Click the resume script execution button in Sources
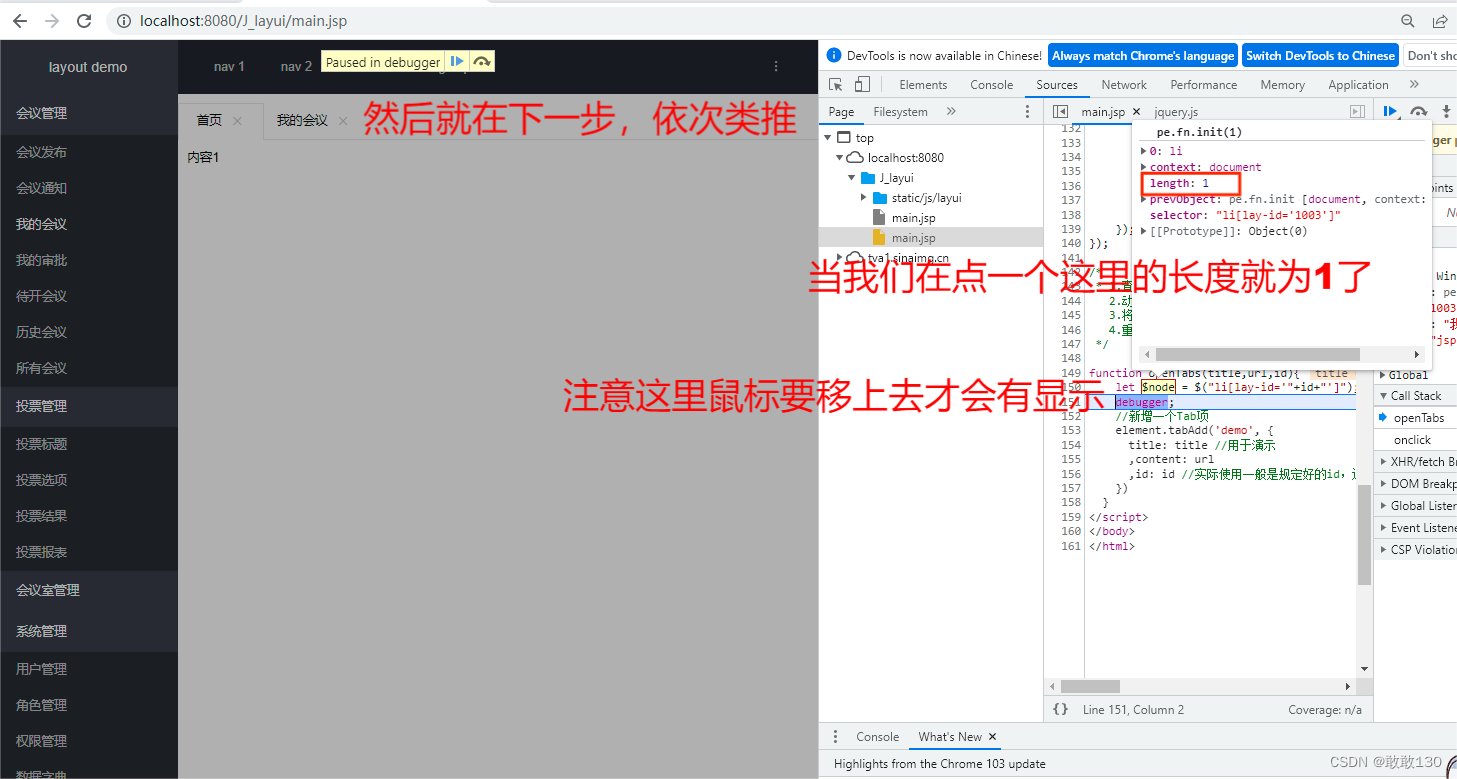This screenshot has width=1457, height=779. pyautogui.click(x=1391, y=112)
